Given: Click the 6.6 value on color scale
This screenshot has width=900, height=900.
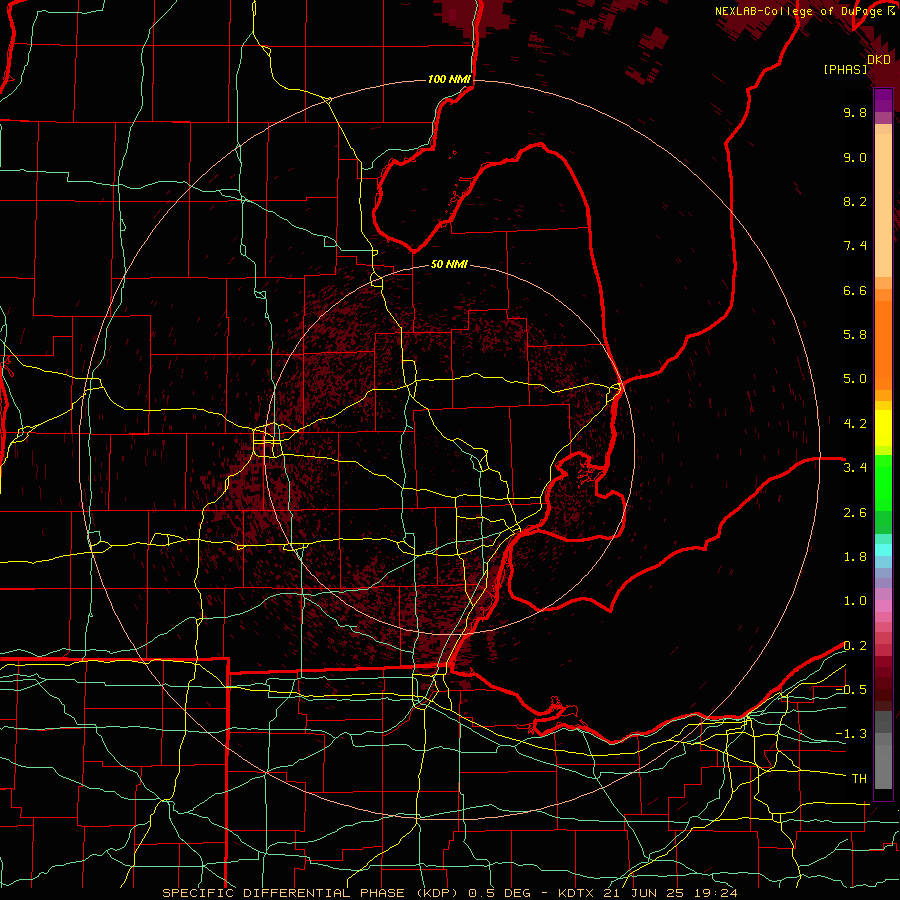Looking at the screenshot, I should pyautogui.click(x=855, y=290).
